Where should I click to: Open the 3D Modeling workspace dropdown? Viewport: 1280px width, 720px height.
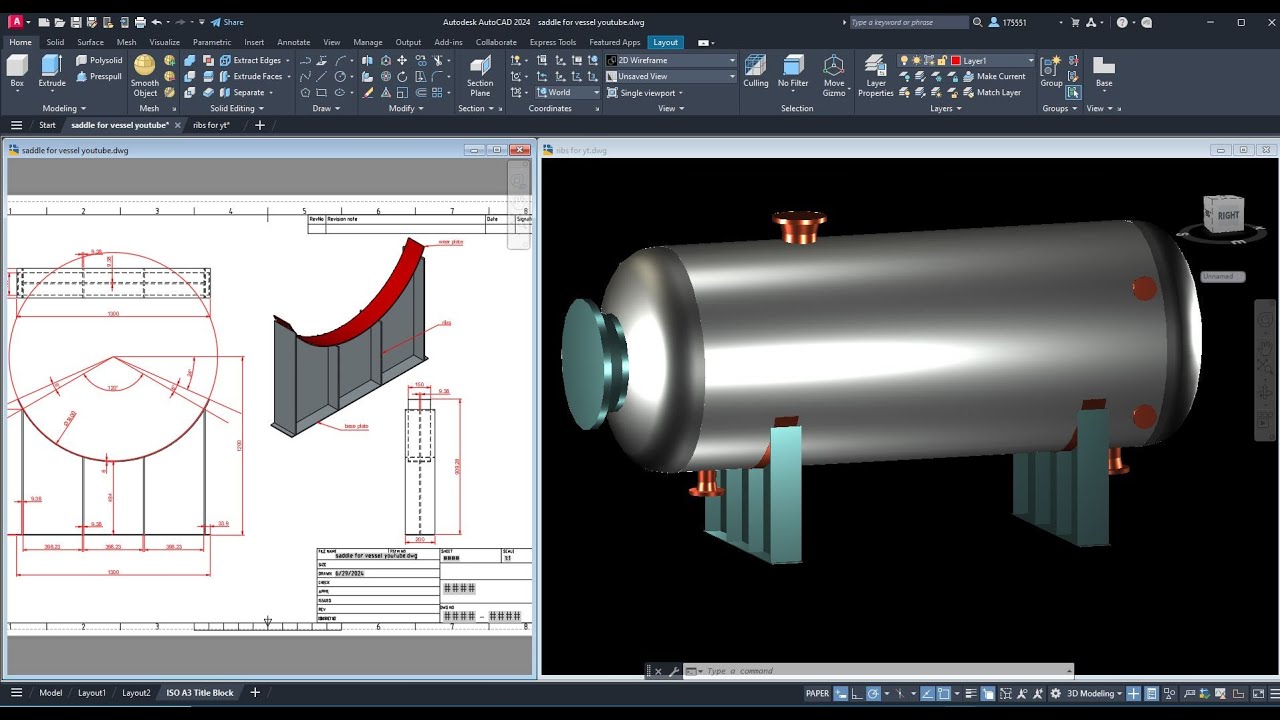click(1095, 693)
